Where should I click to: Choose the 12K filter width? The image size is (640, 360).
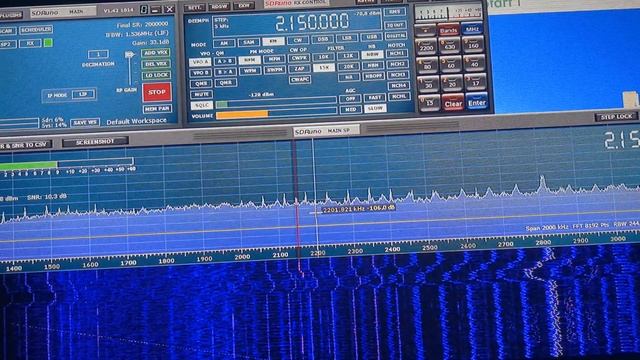point(348,56)
